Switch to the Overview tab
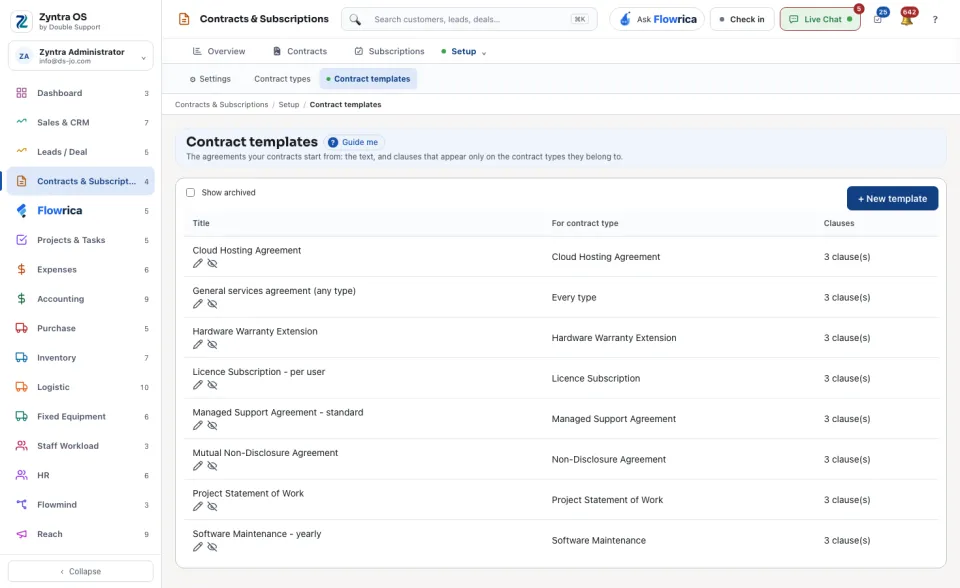 pos(219,51)
